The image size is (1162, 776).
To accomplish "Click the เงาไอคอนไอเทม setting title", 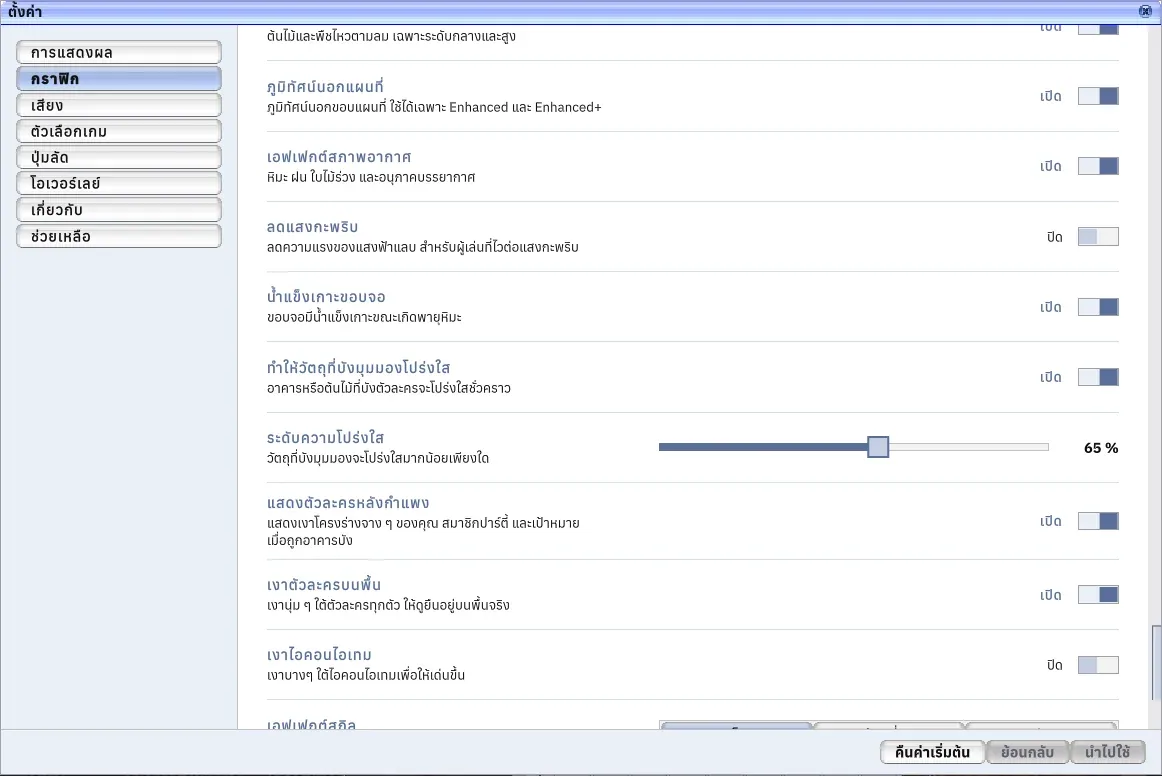I will [319, 654].
